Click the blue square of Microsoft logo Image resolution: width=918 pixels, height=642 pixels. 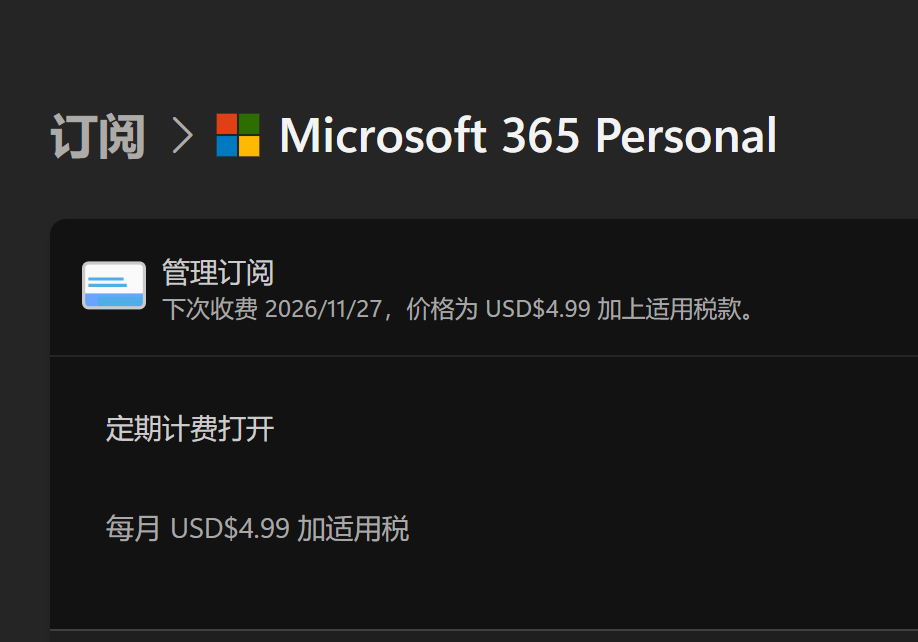[227, 146]
